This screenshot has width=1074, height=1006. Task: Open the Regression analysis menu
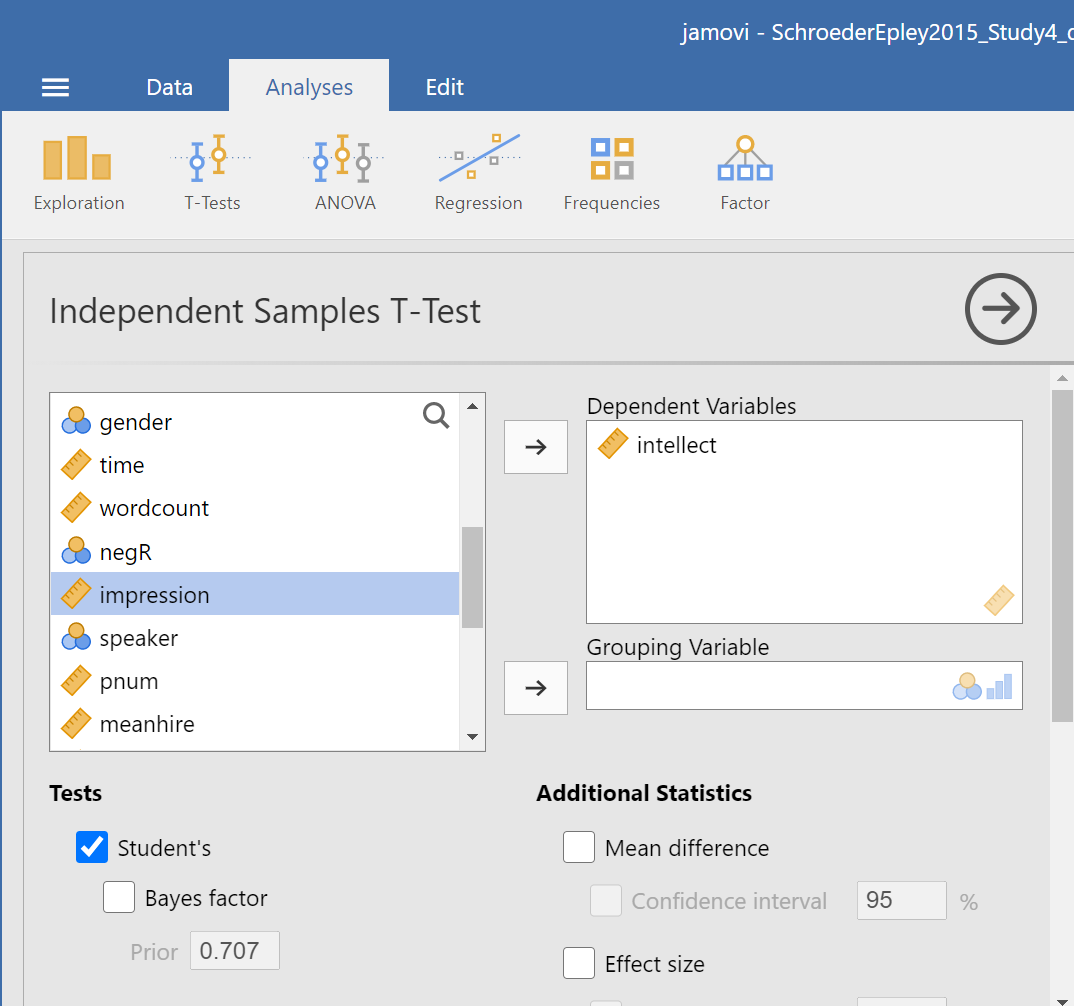[478, 173]
